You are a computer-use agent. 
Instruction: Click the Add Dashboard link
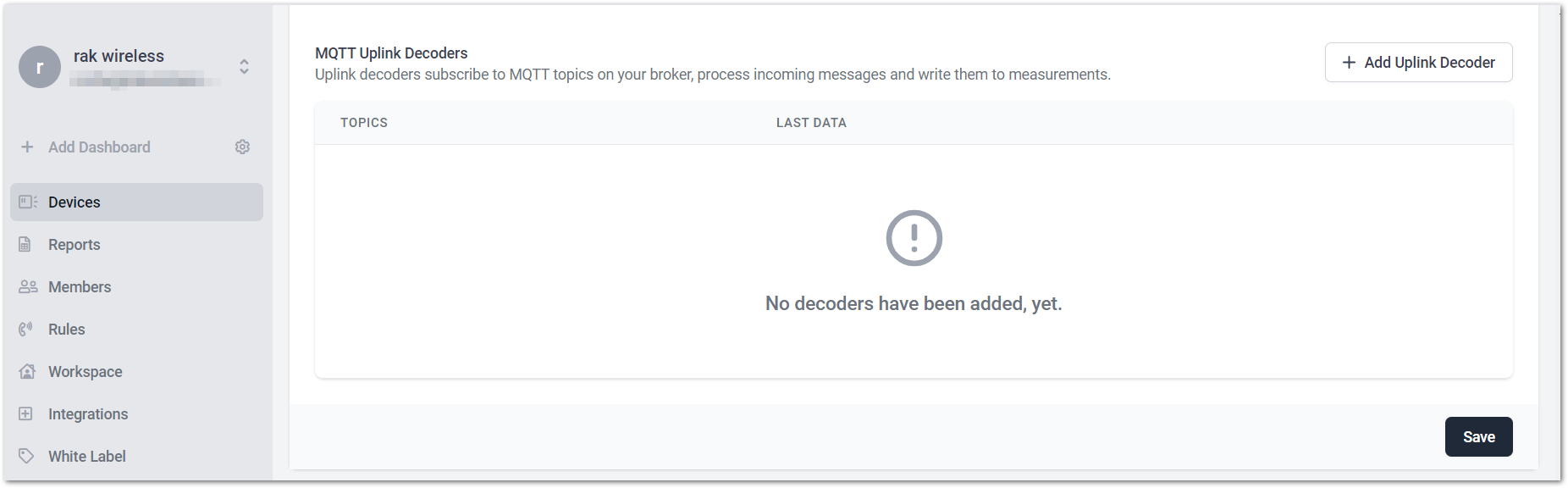click(99, 147)
